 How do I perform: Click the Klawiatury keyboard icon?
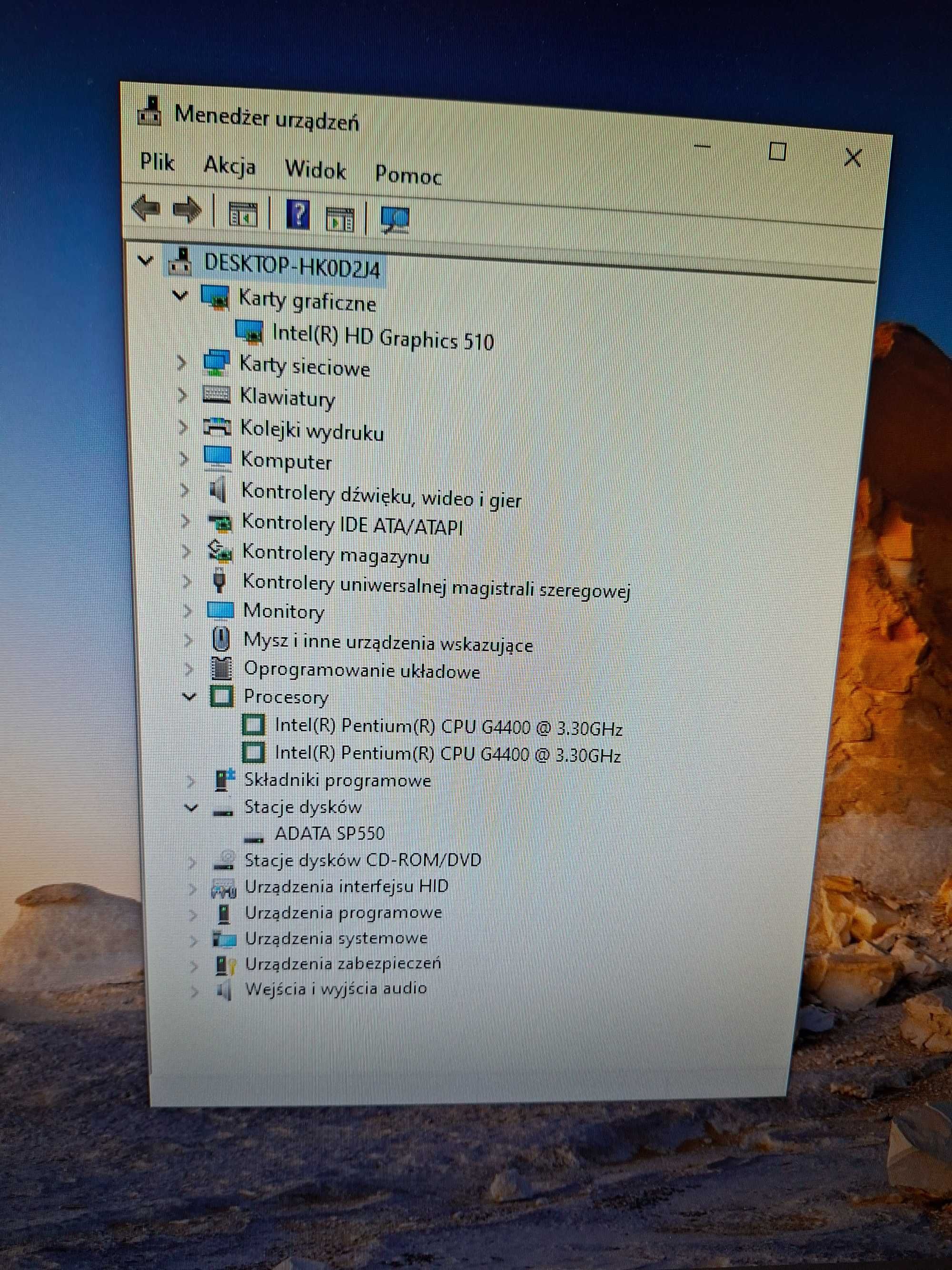coord(216,394)
